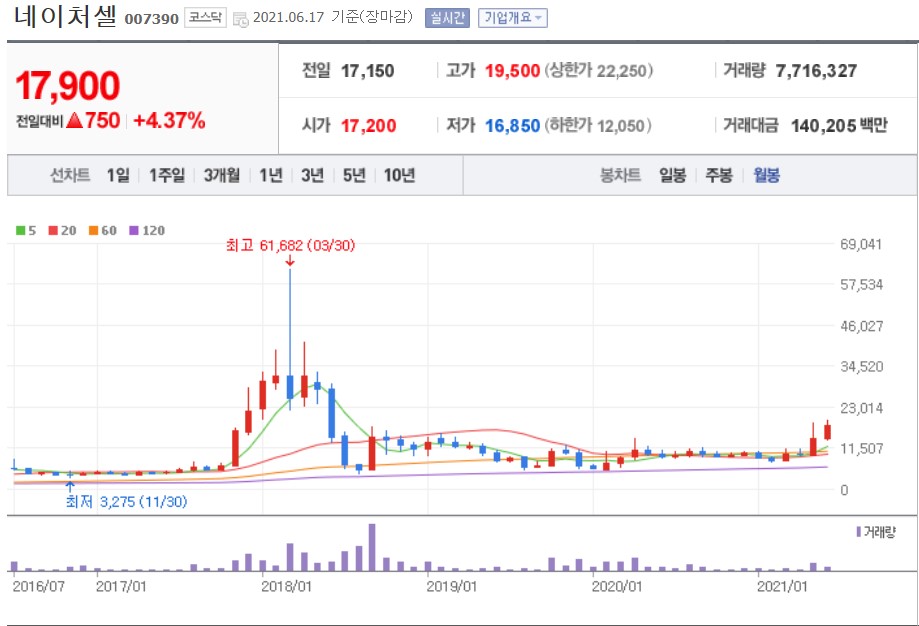This screenshot has width=919, height=626.
Task: Select the 1일 line chart tab
Action: coord(118,175)
